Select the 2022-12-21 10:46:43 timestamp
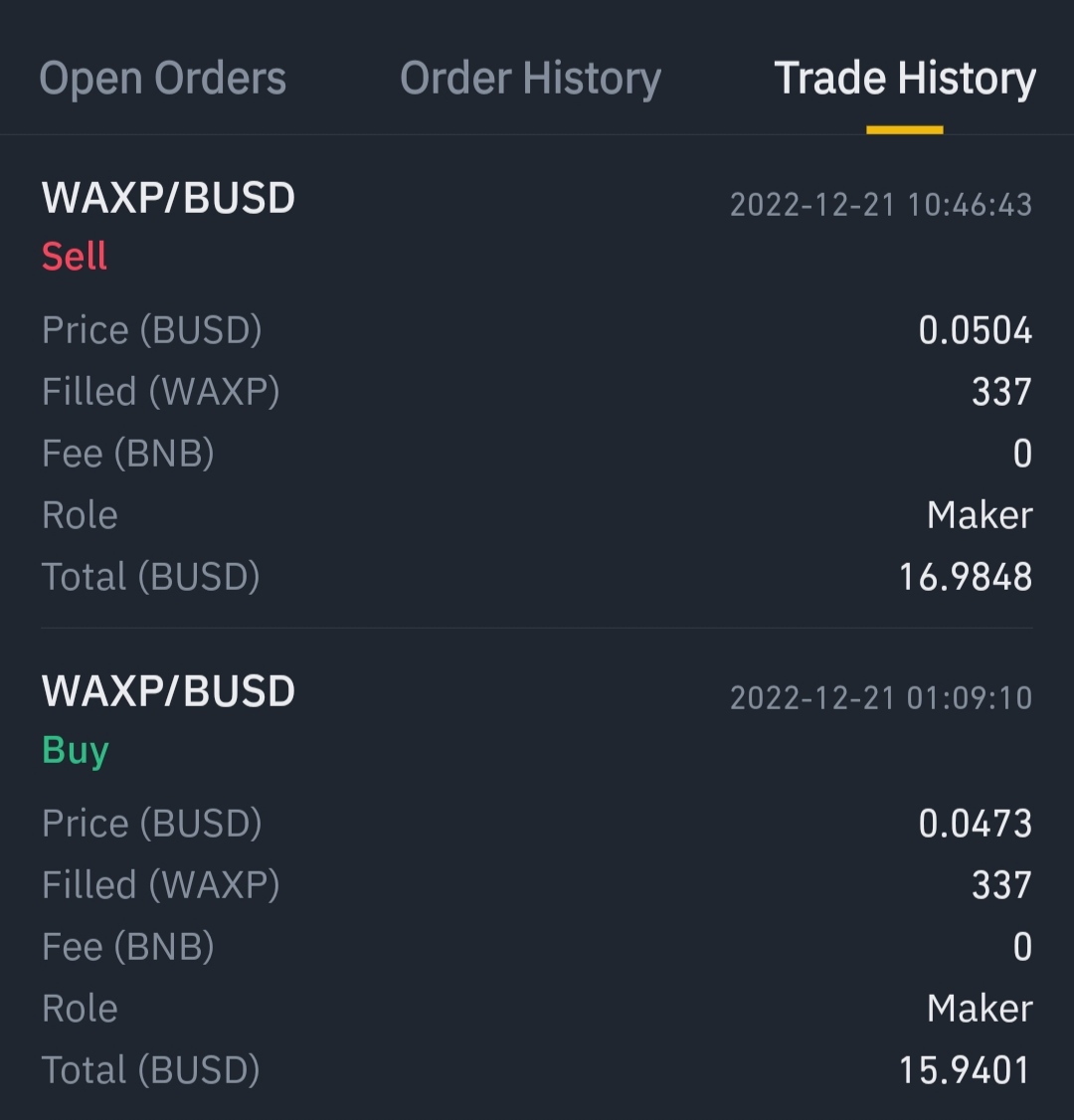1074x1120 pixels. pyautogui.click(x=881, y=205)
